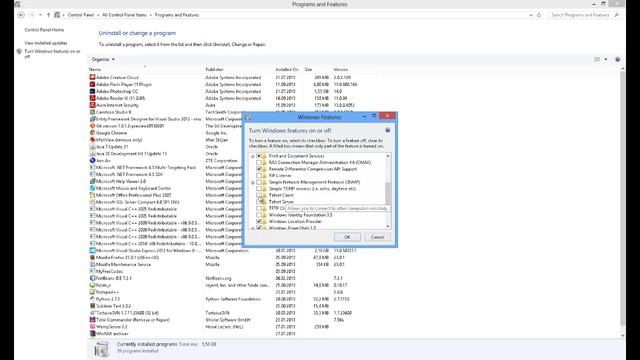The image size is (640, 360).
Task: Select the WampServer 2.2 icon
Action: point(92,327)
